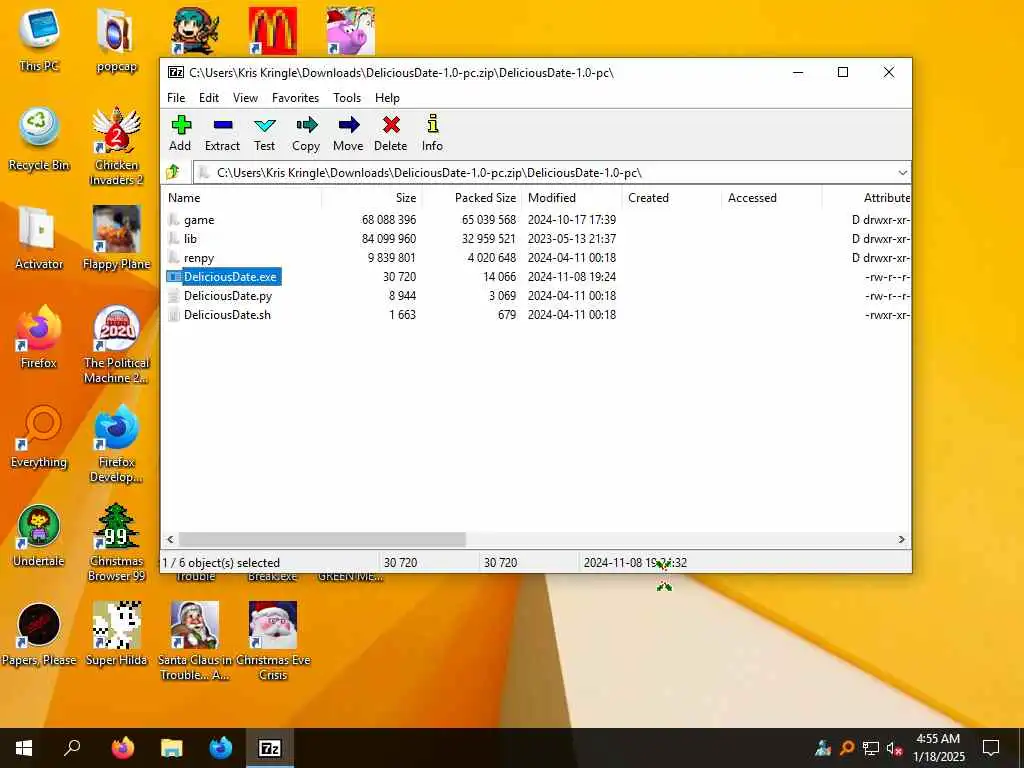Click the Move toolbar icon
1024x768 pixels.
coord(348,134)
